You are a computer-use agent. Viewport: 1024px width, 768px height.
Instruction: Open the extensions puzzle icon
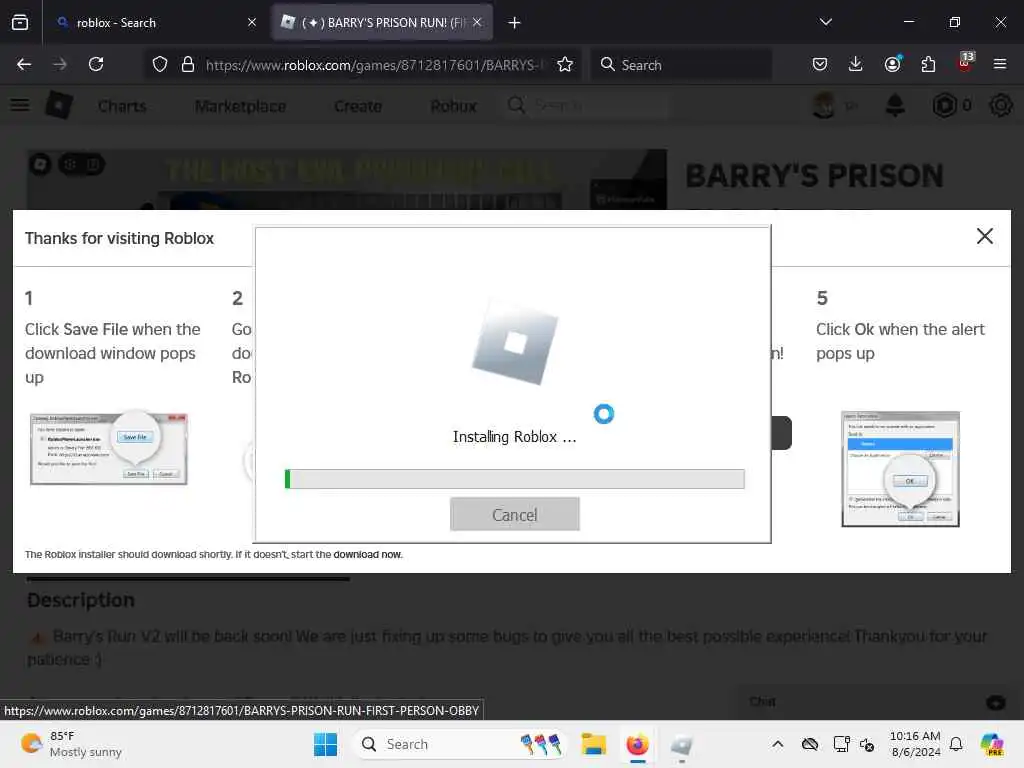coord(928,64)
